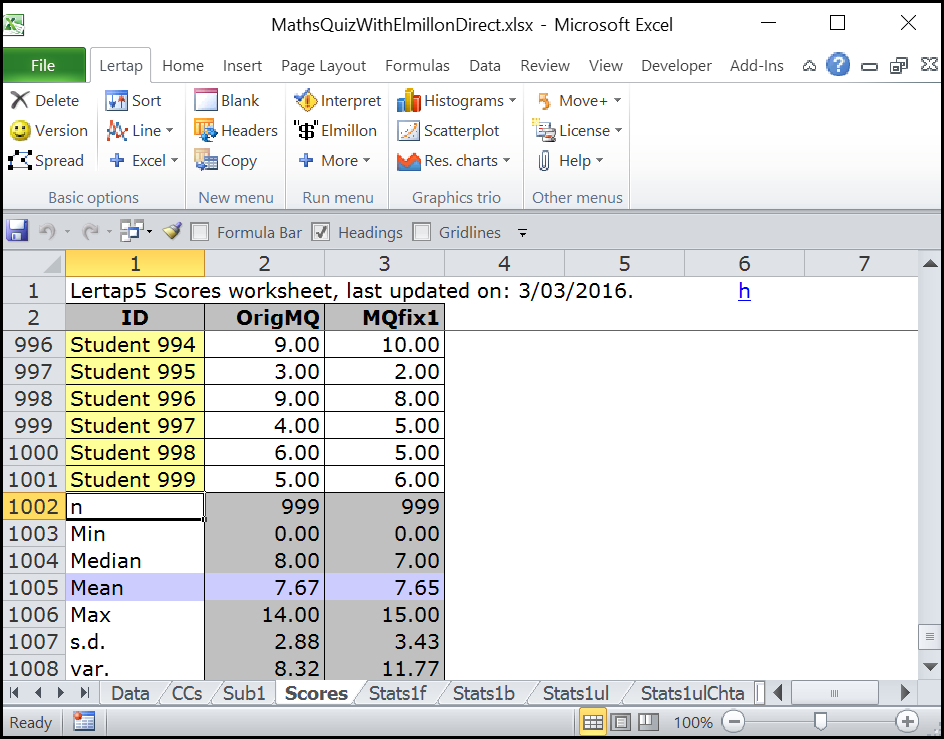The image size is (944, 739).
Task: Expand the Excel dropdown in Basic options
Action: (175, 160)
